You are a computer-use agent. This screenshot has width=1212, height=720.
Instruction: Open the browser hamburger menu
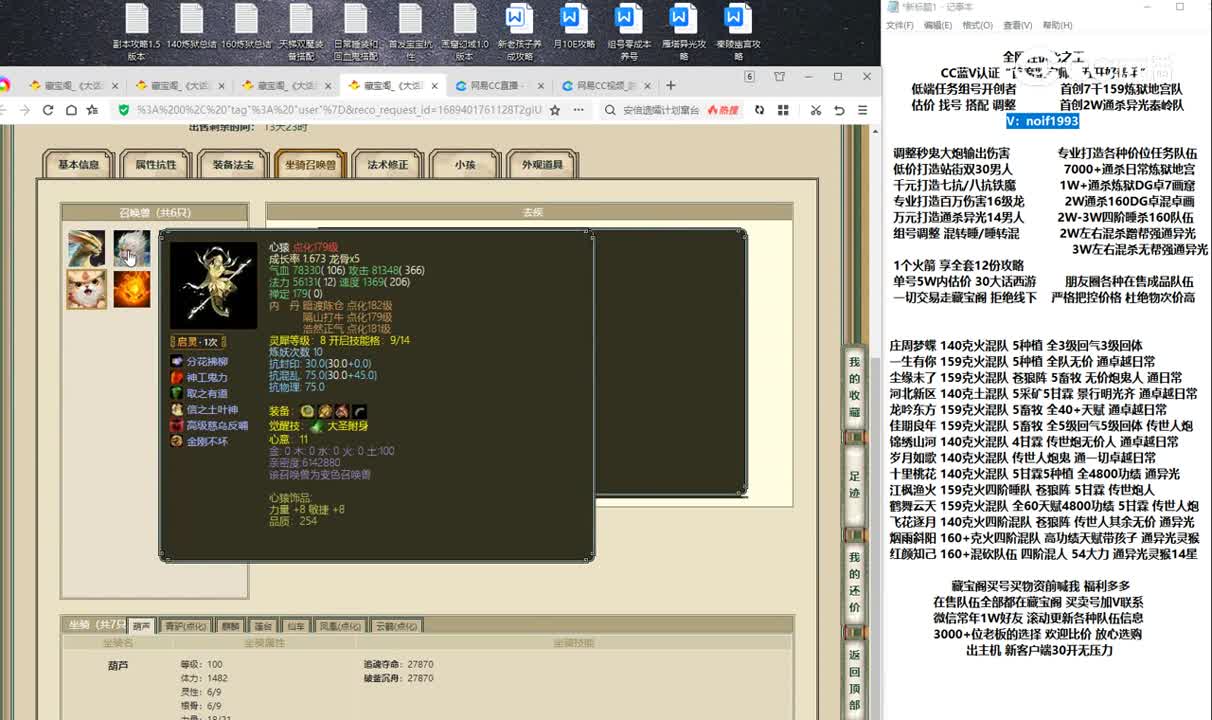click(864, 110)
